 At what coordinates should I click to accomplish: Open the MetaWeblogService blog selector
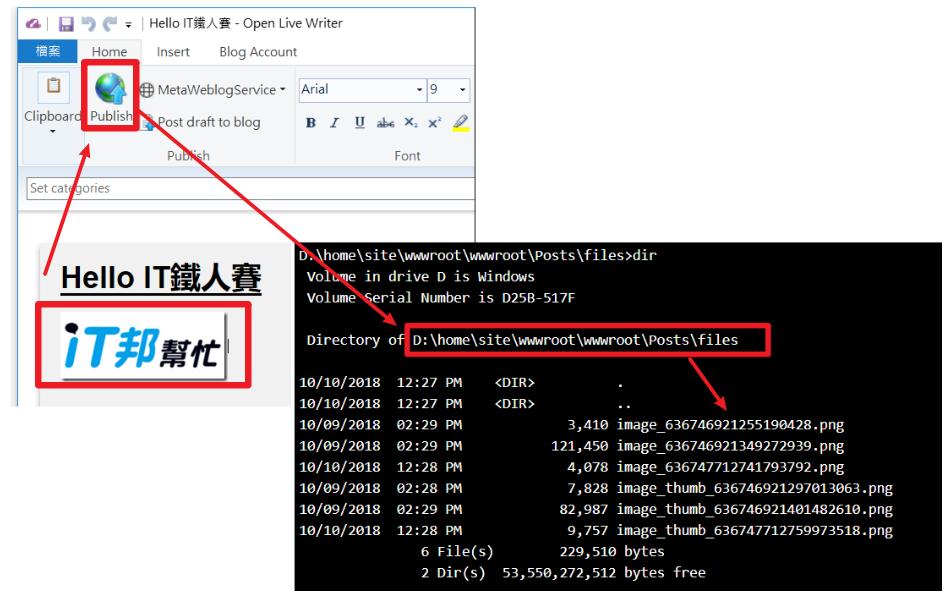click(213, 90)
